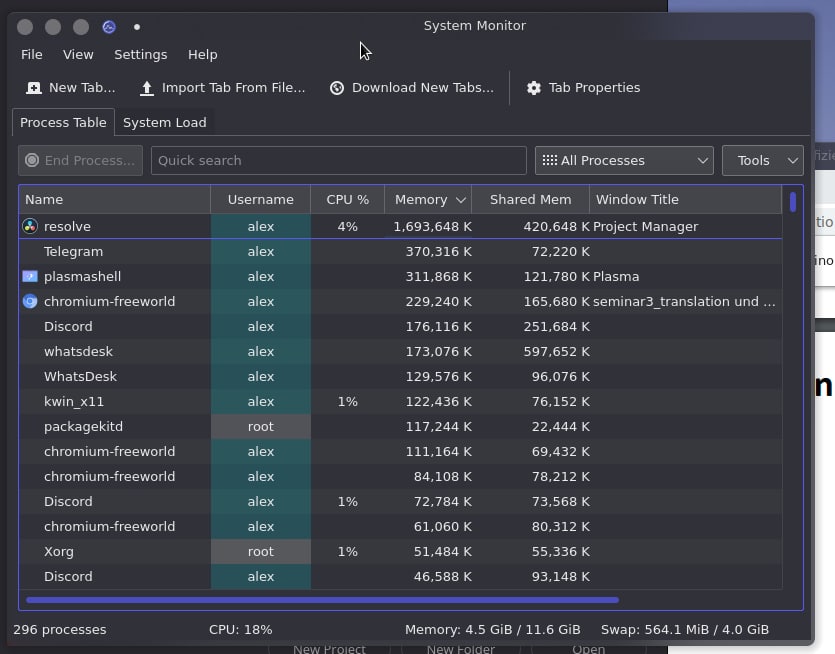Select the Telegram process row

[x=400, y=251]
